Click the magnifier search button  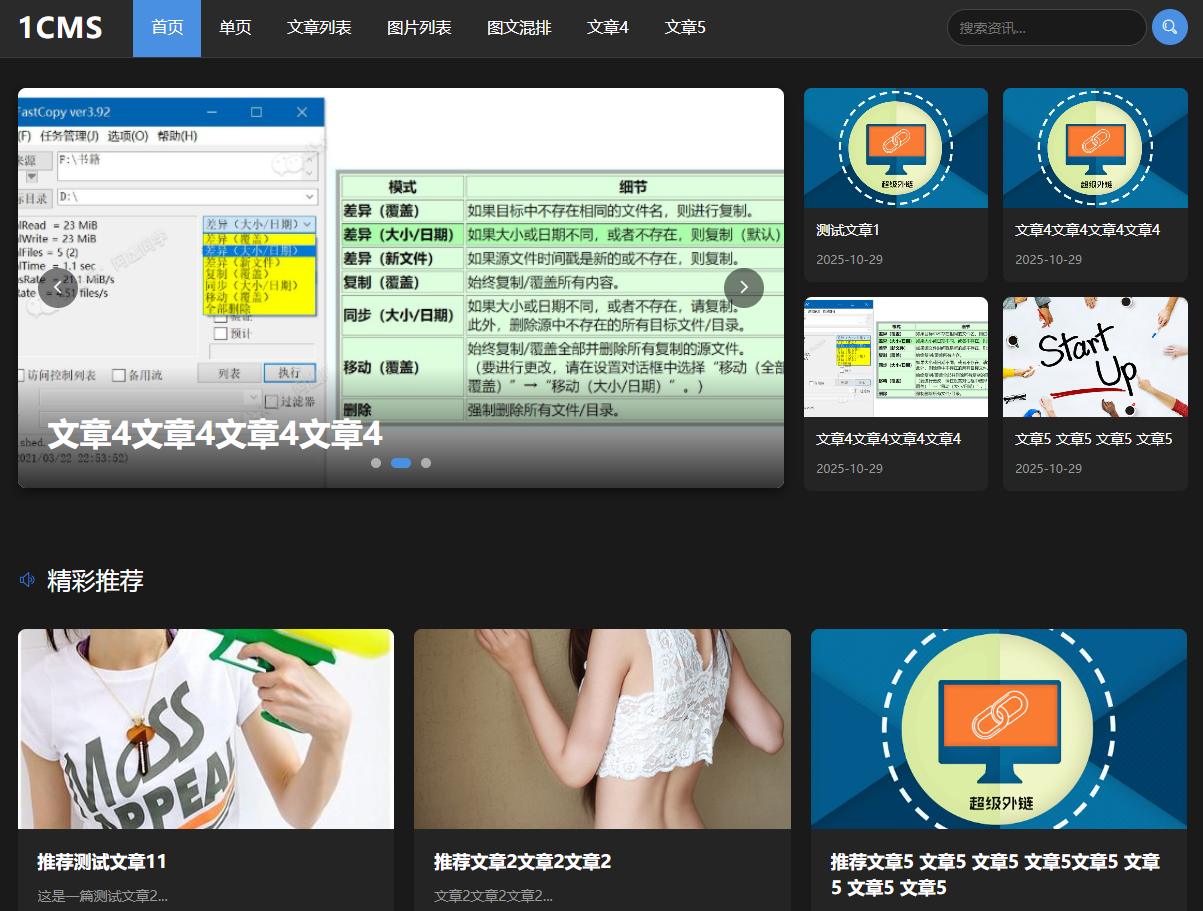[1169, 28]
